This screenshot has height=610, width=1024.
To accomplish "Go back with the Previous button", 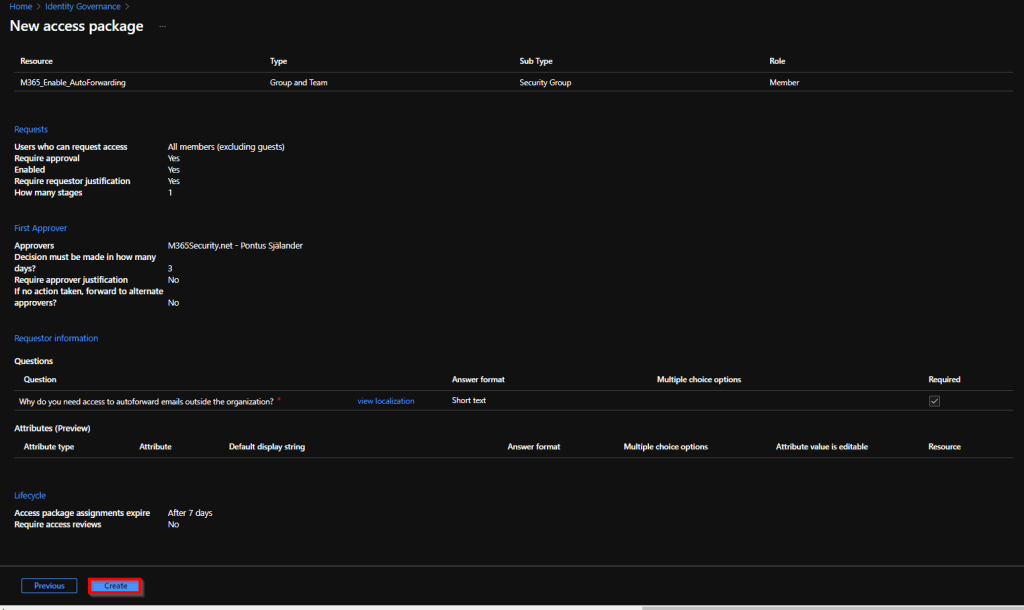I will [x=49, y=586].
